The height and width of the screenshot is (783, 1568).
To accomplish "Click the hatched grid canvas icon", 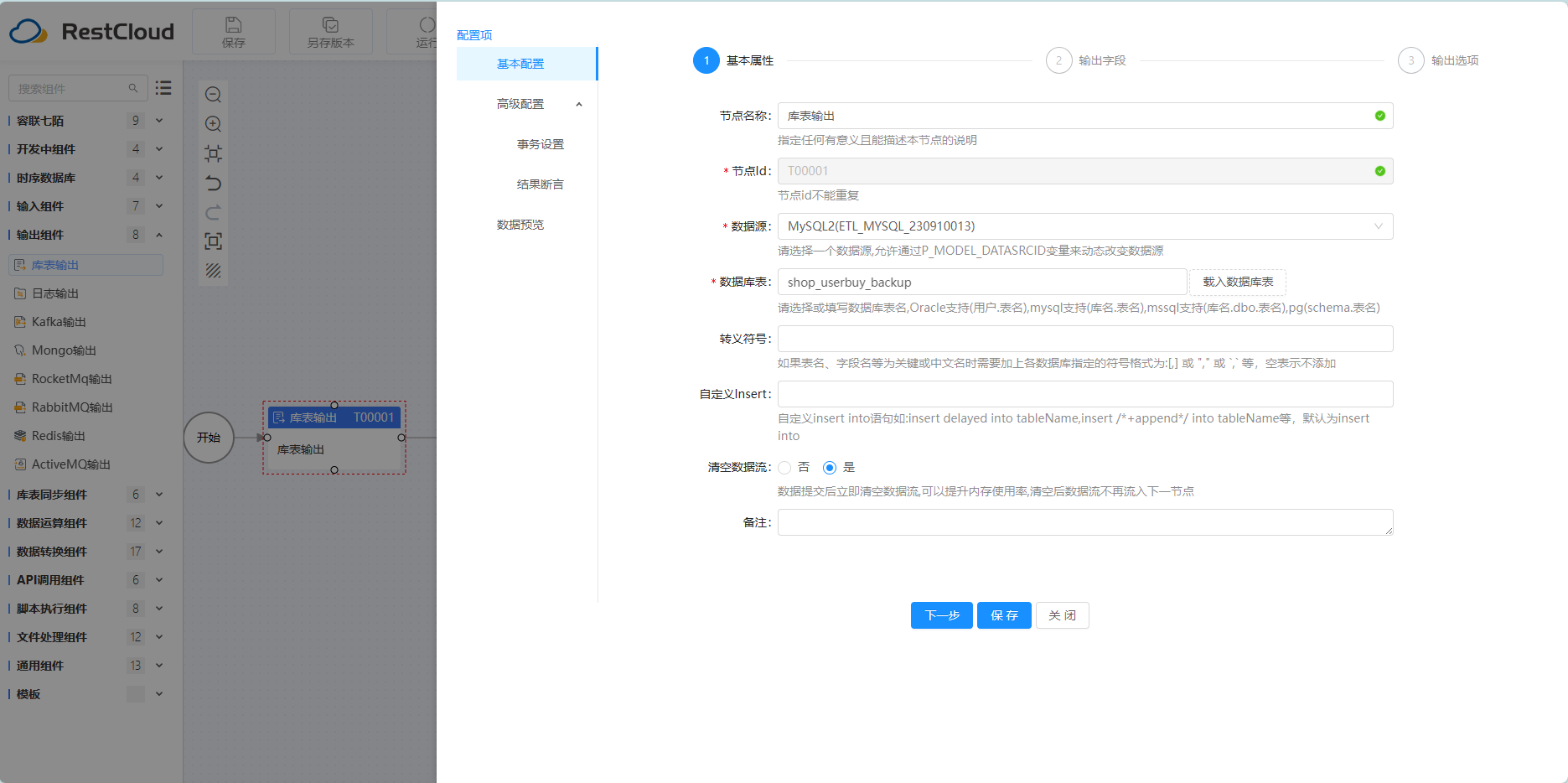I will [214, 271].
